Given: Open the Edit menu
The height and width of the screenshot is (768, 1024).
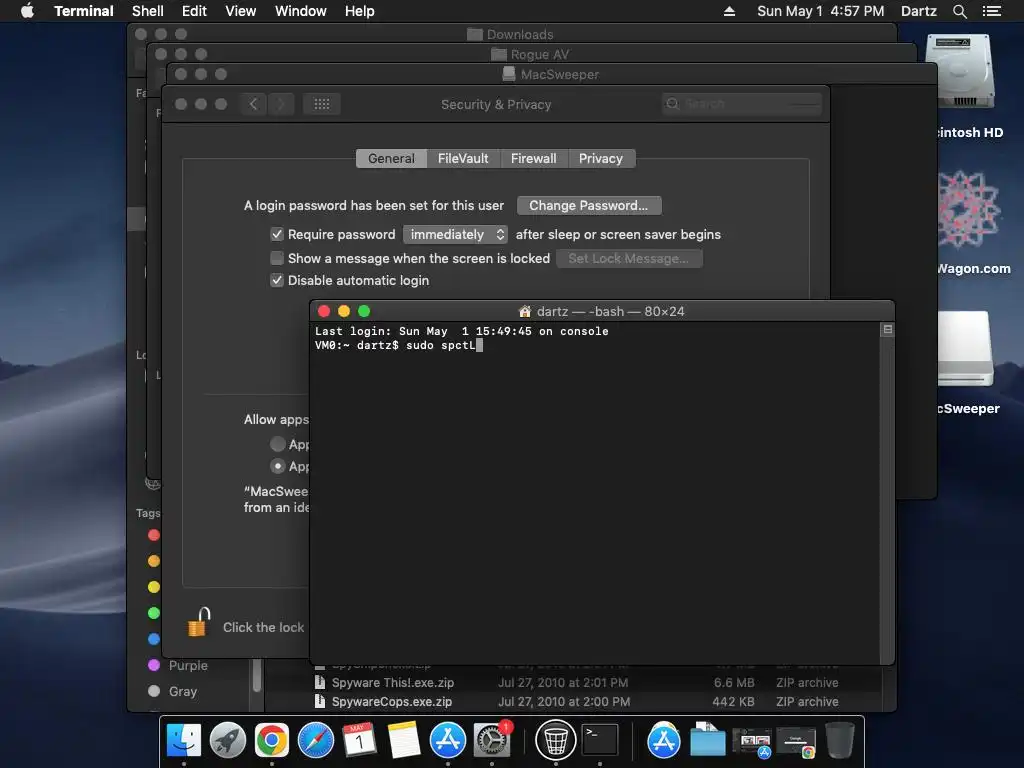Looking at the screenshot, I should coord(194,11).
